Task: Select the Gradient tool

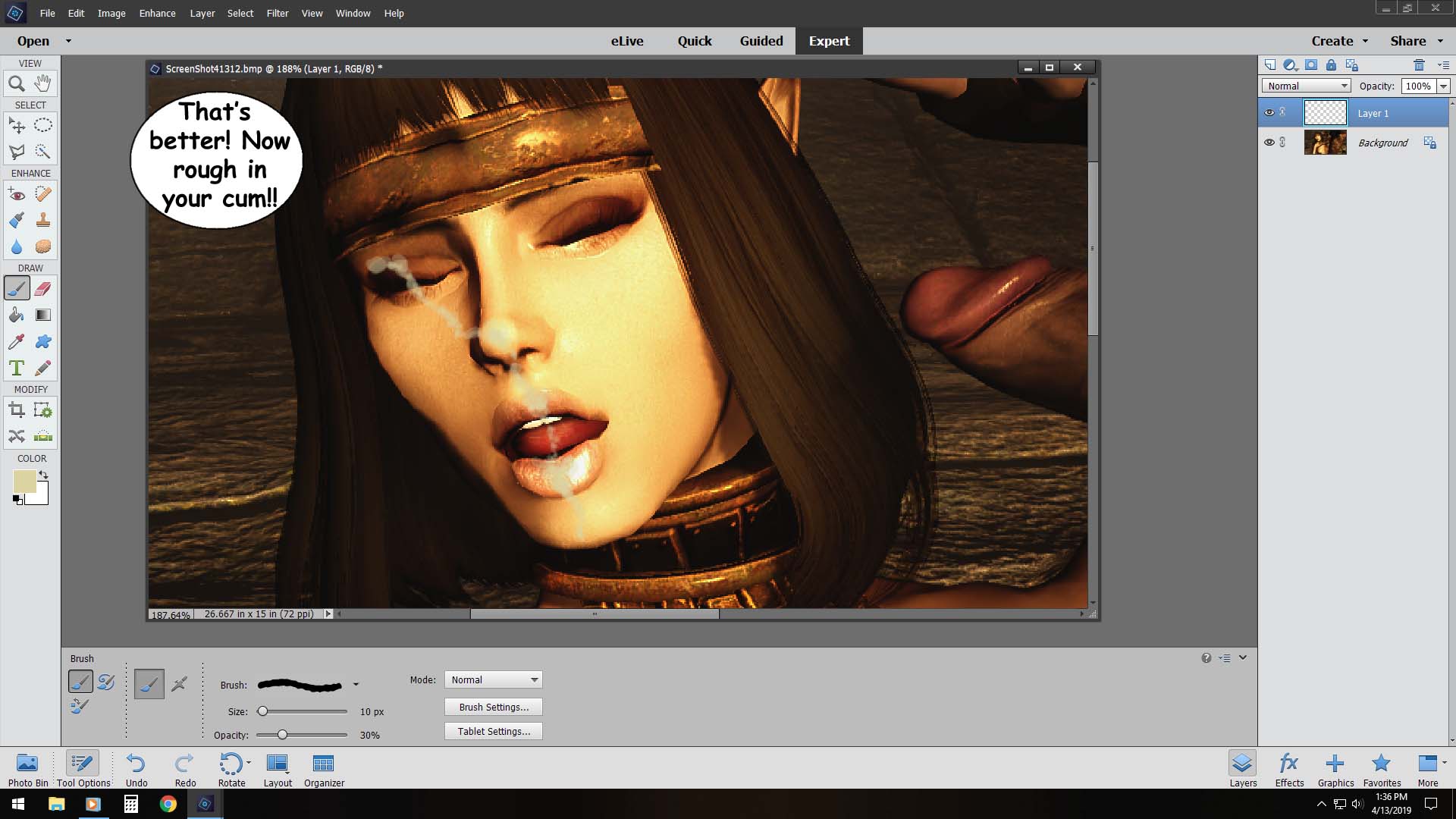Action: 43,315
